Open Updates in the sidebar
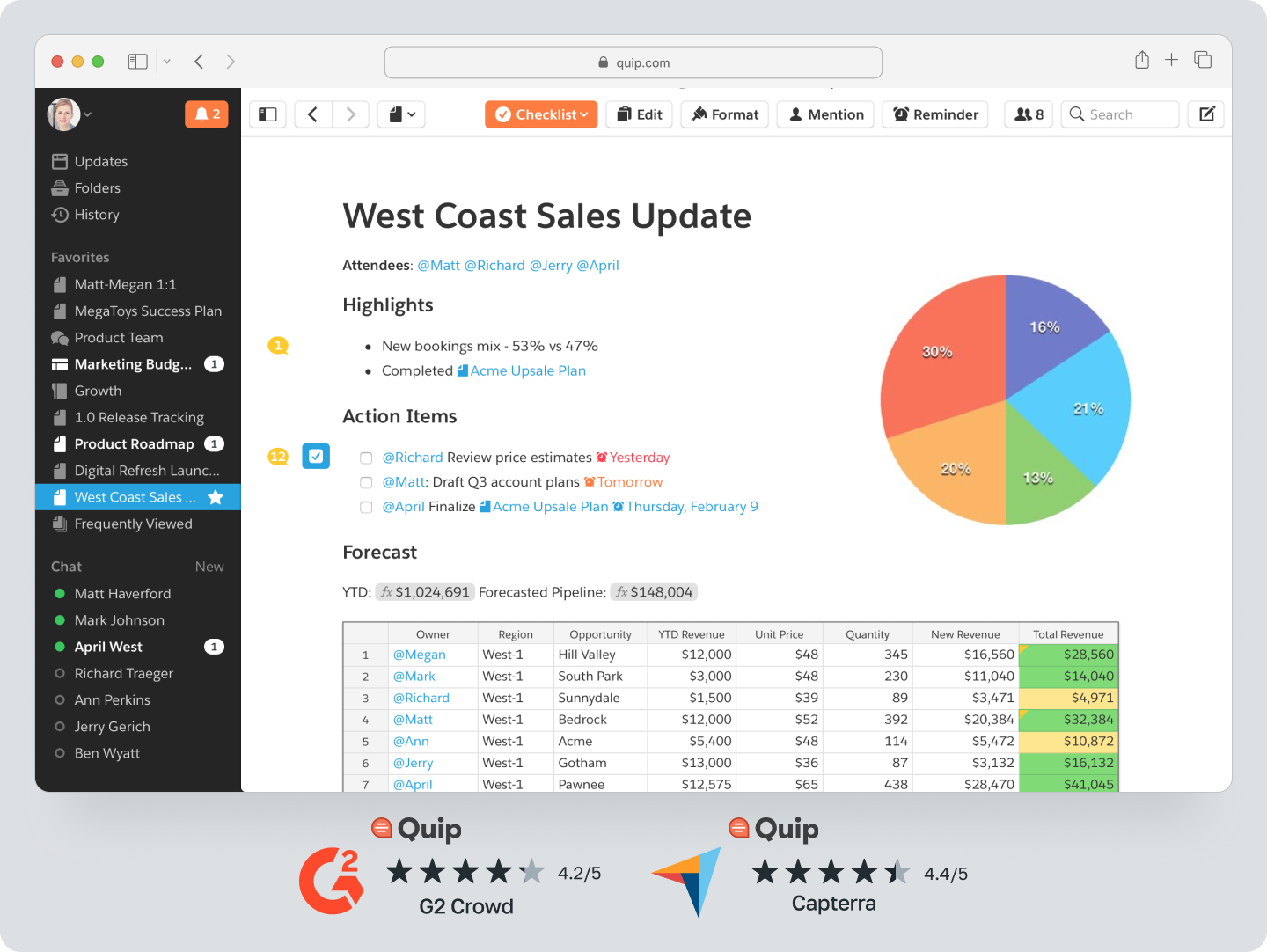The width and height of the screenshot is (1267, 952). point(100,162)
